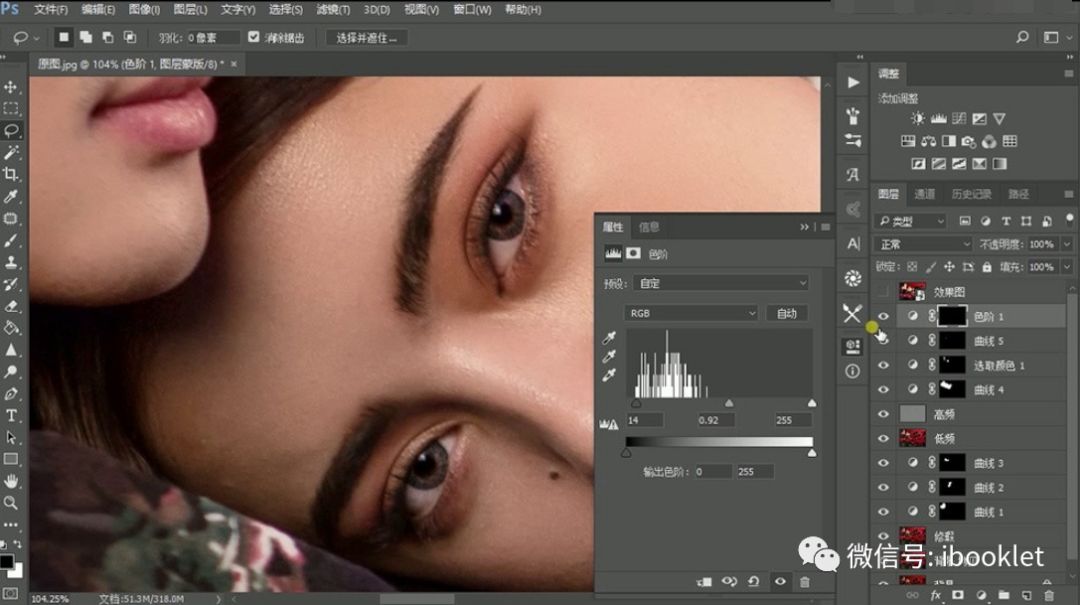This screenshot has width=1080, height=605.
Task: Switch to the 通道 tab
Action: tap(925, 194)
